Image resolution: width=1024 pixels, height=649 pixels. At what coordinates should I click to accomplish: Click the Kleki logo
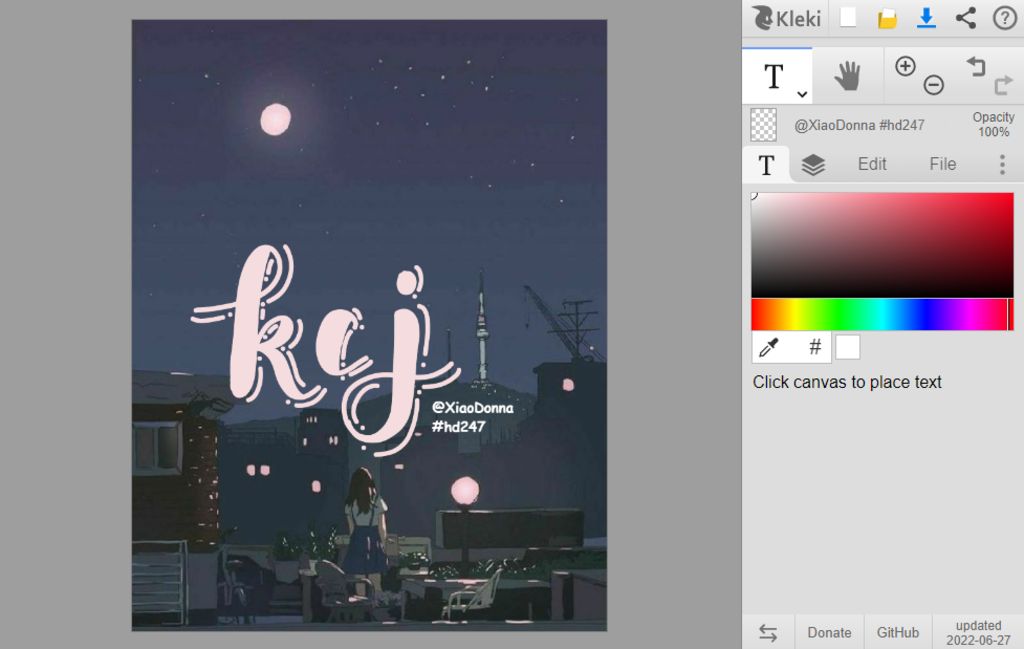786,18
